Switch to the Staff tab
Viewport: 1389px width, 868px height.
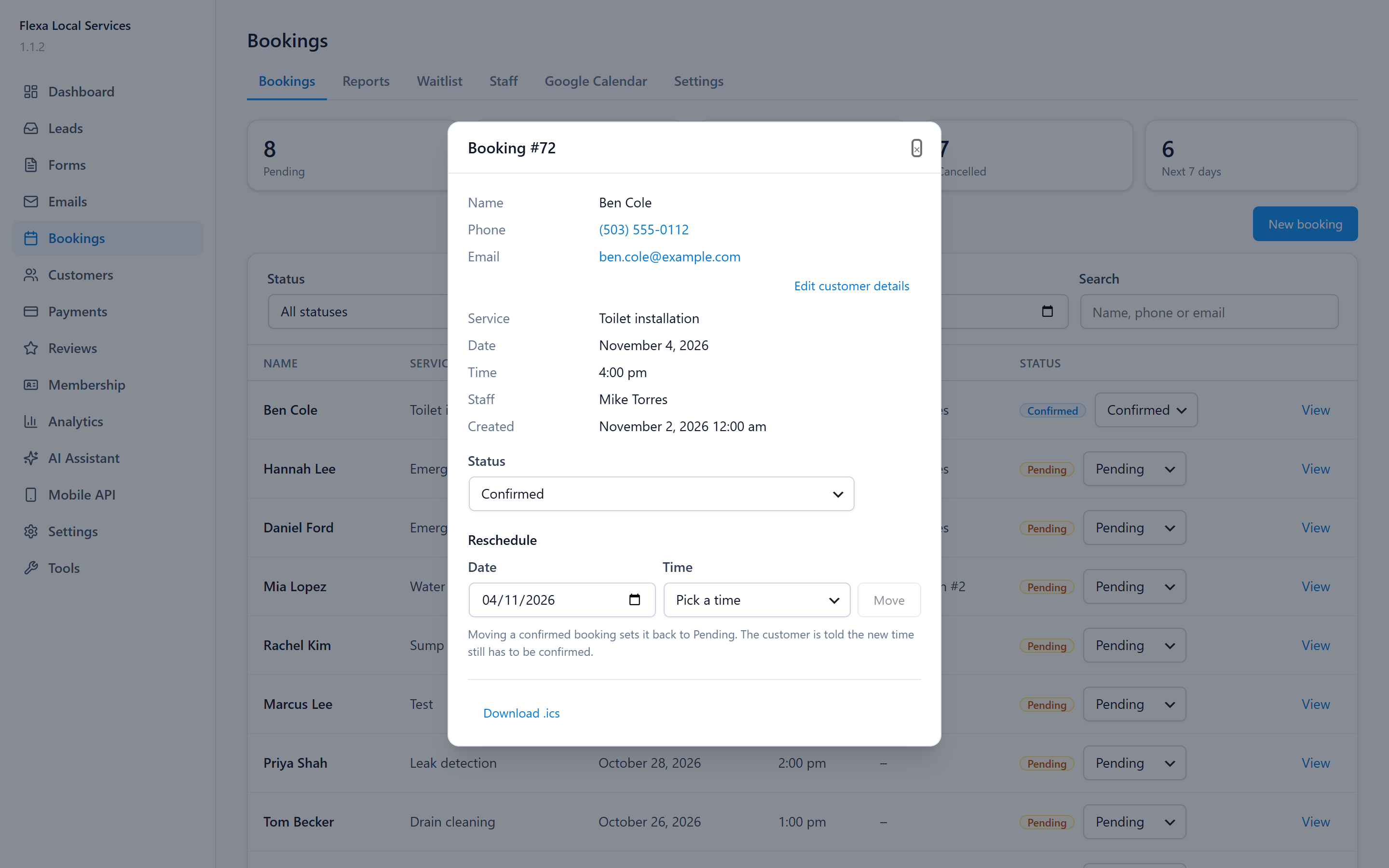click(504, 81)
